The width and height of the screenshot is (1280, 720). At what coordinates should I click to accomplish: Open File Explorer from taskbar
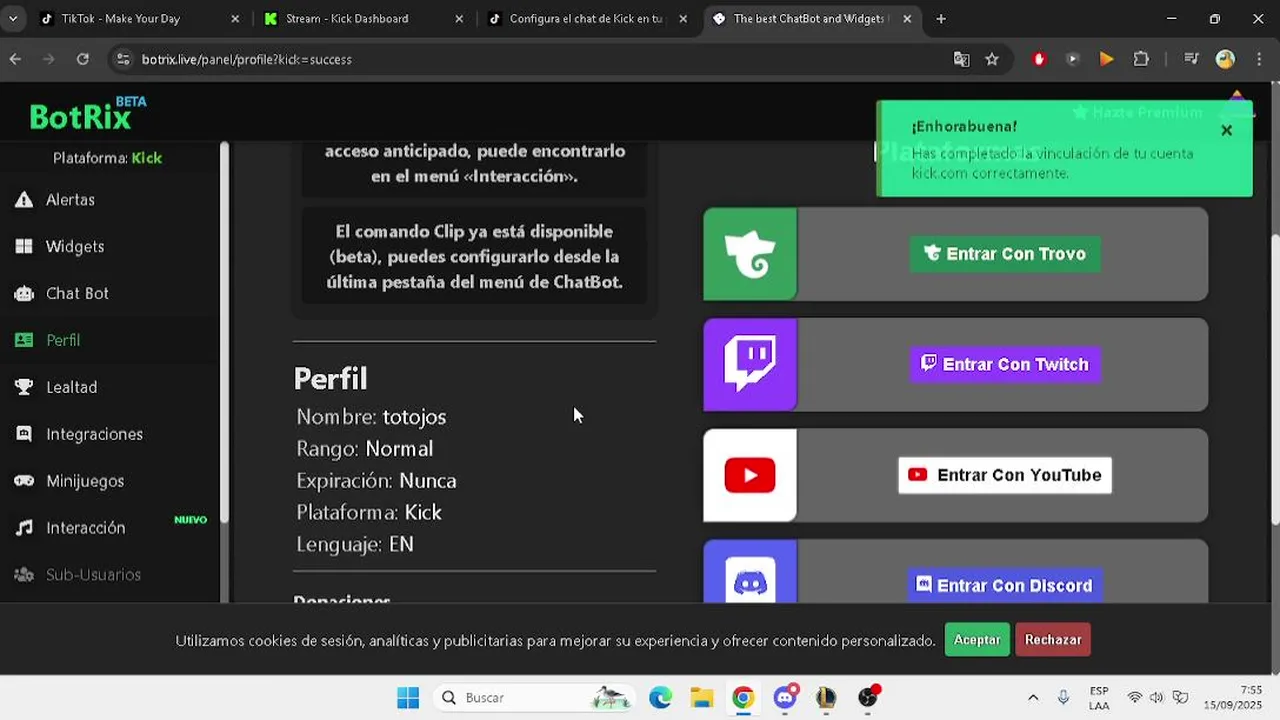pos(702,698)
